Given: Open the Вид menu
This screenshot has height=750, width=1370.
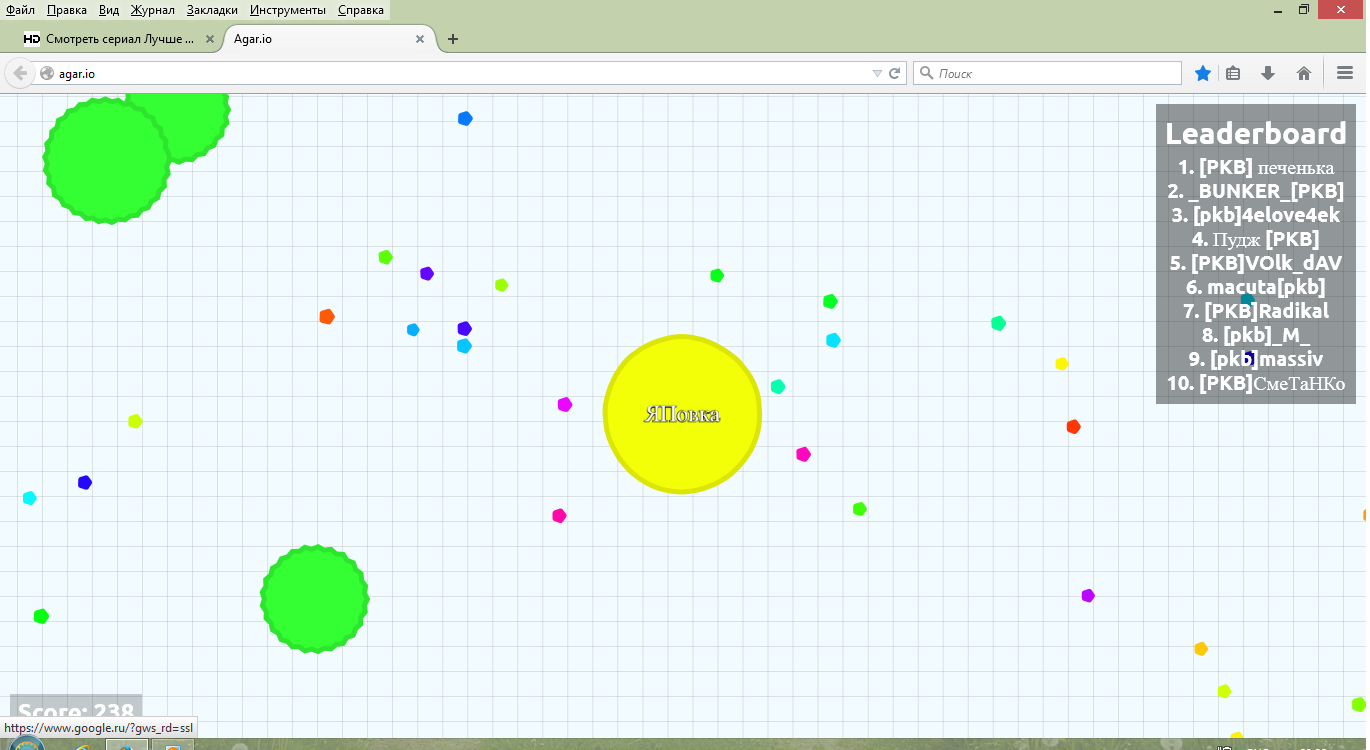Looking at the screenshot, I should pyautogui.click(x=109, y=10).
